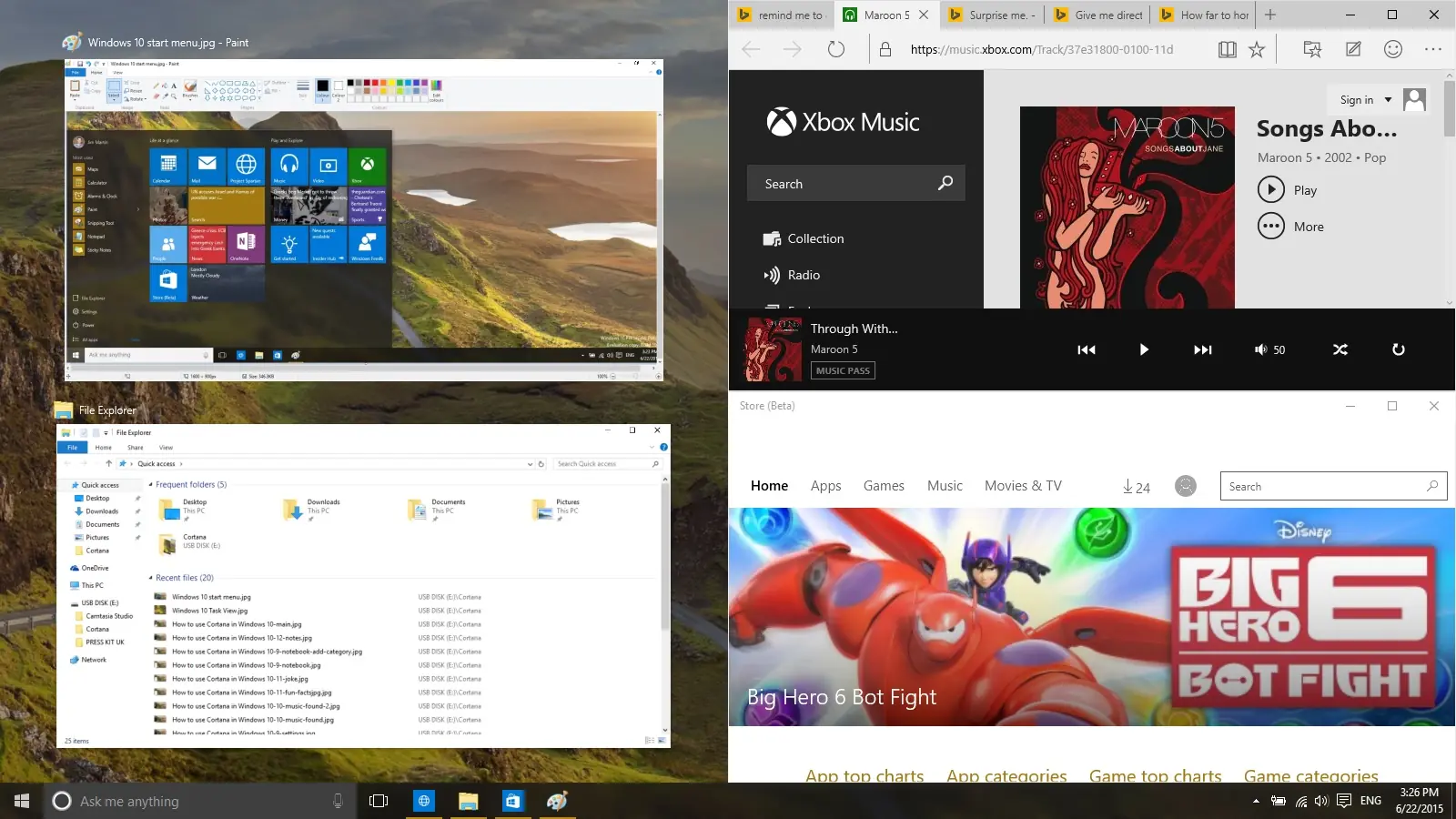The height and width of the screenshot is (819, 1456).
Task: Close the Maroon 5 tab in Edge
Action: 924,15
